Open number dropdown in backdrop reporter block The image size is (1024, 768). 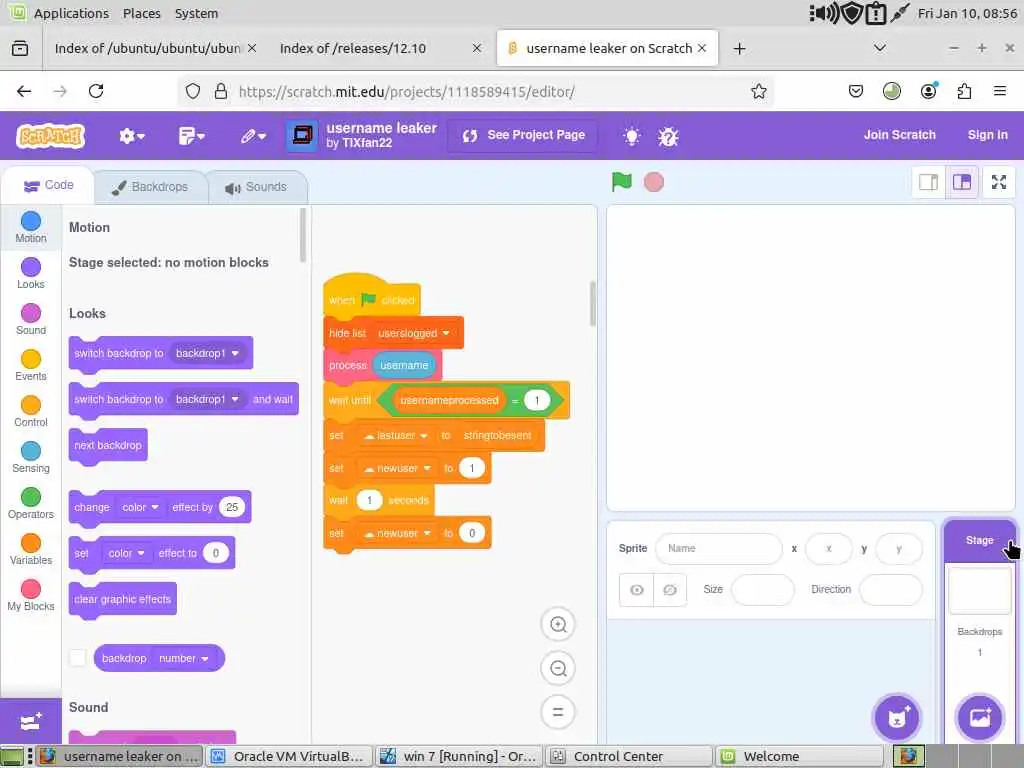tap(184, 658)
